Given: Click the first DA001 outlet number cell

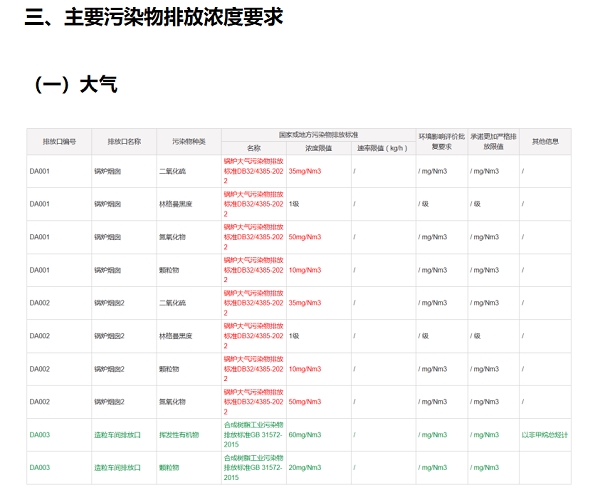Looking at the screenshot, I should click(x=40, y=171).
